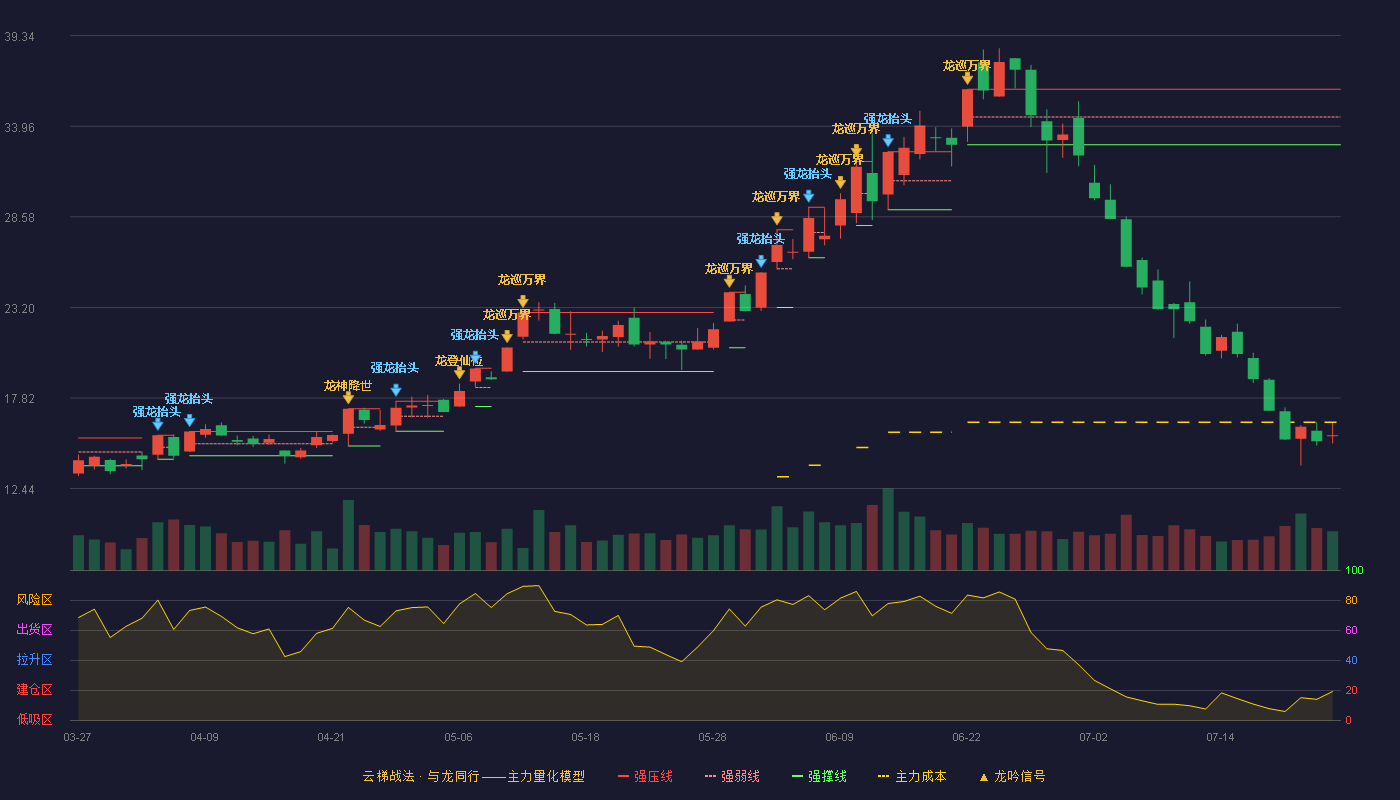Click the blue 40 indicator axis value
The height and width of the screenshot is (800, 1400).
tap(1351, 660)
